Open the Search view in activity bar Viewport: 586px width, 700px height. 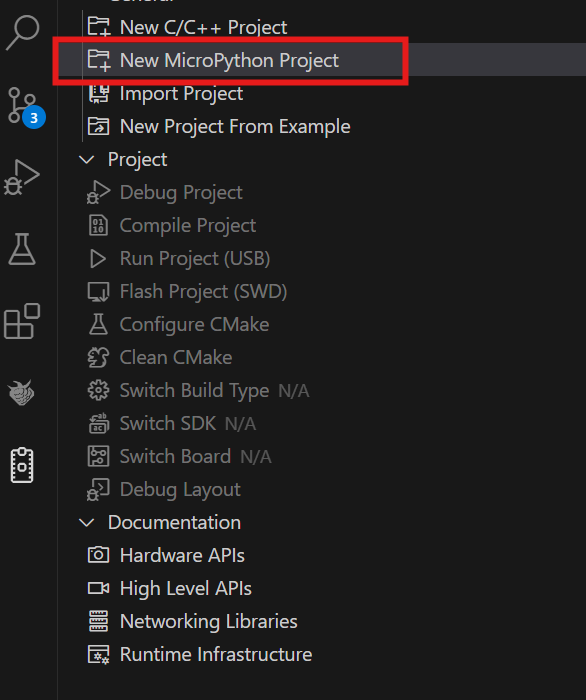click(x=22, y=32)
